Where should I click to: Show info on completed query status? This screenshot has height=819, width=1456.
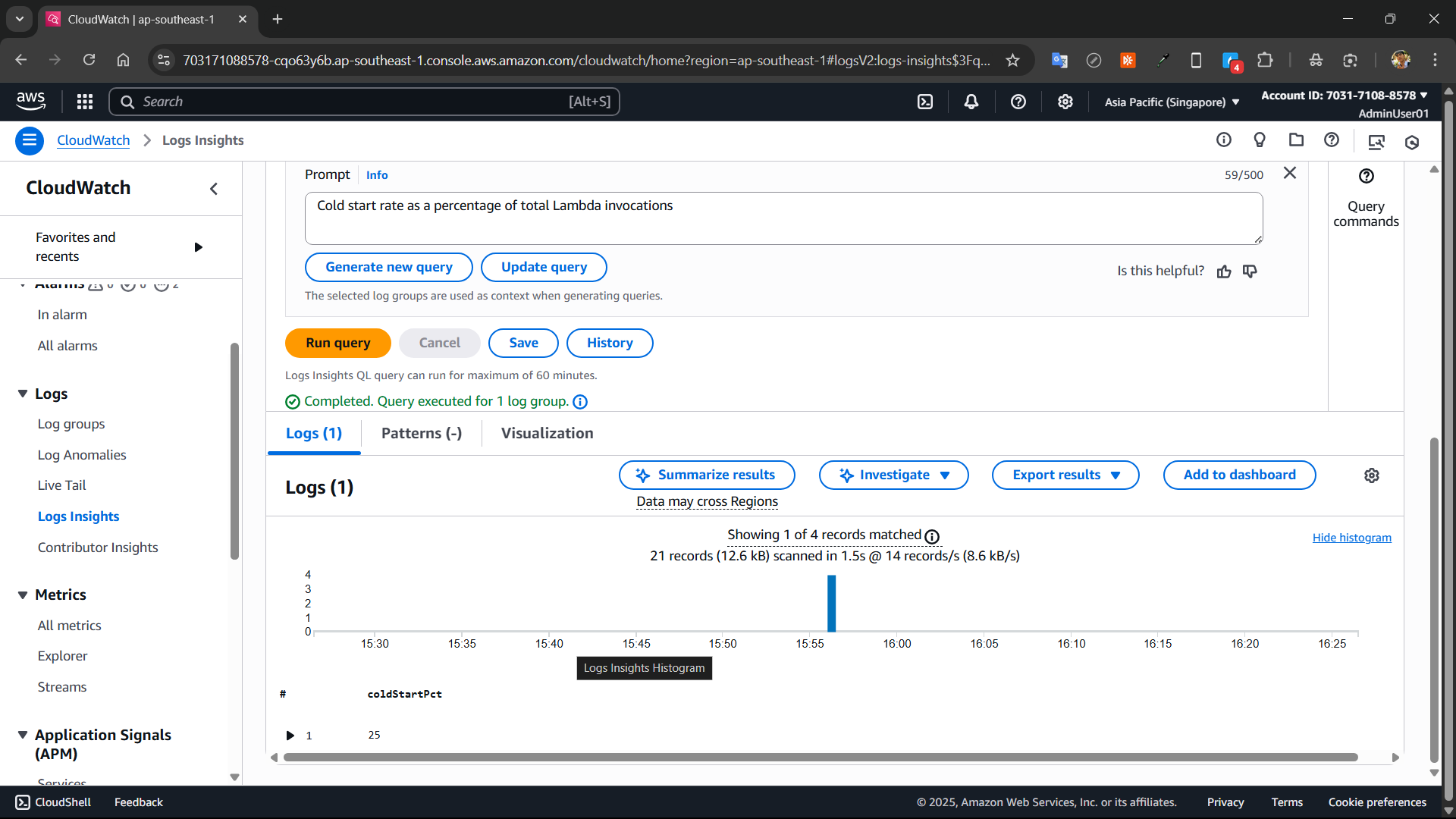point(580,402)
